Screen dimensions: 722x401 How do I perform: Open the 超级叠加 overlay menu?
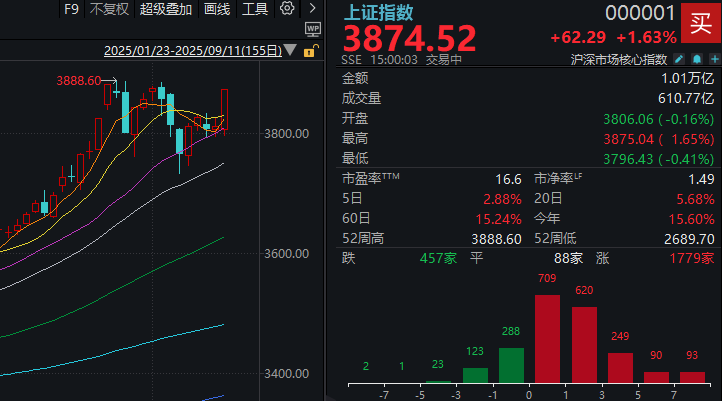point(165,9)
